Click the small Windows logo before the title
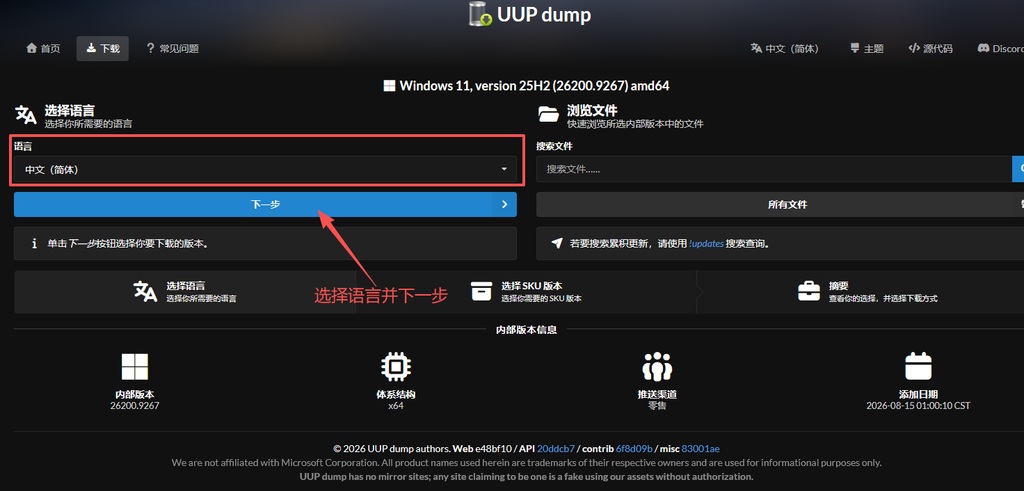The image size is (1024, 491). tap(389, 86)
